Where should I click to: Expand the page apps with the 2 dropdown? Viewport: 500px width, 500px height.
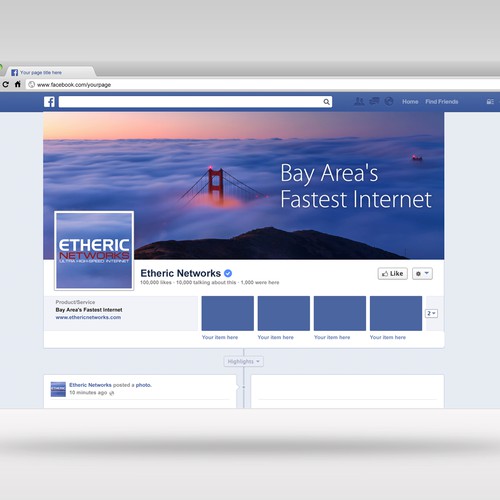coord(431,313)
